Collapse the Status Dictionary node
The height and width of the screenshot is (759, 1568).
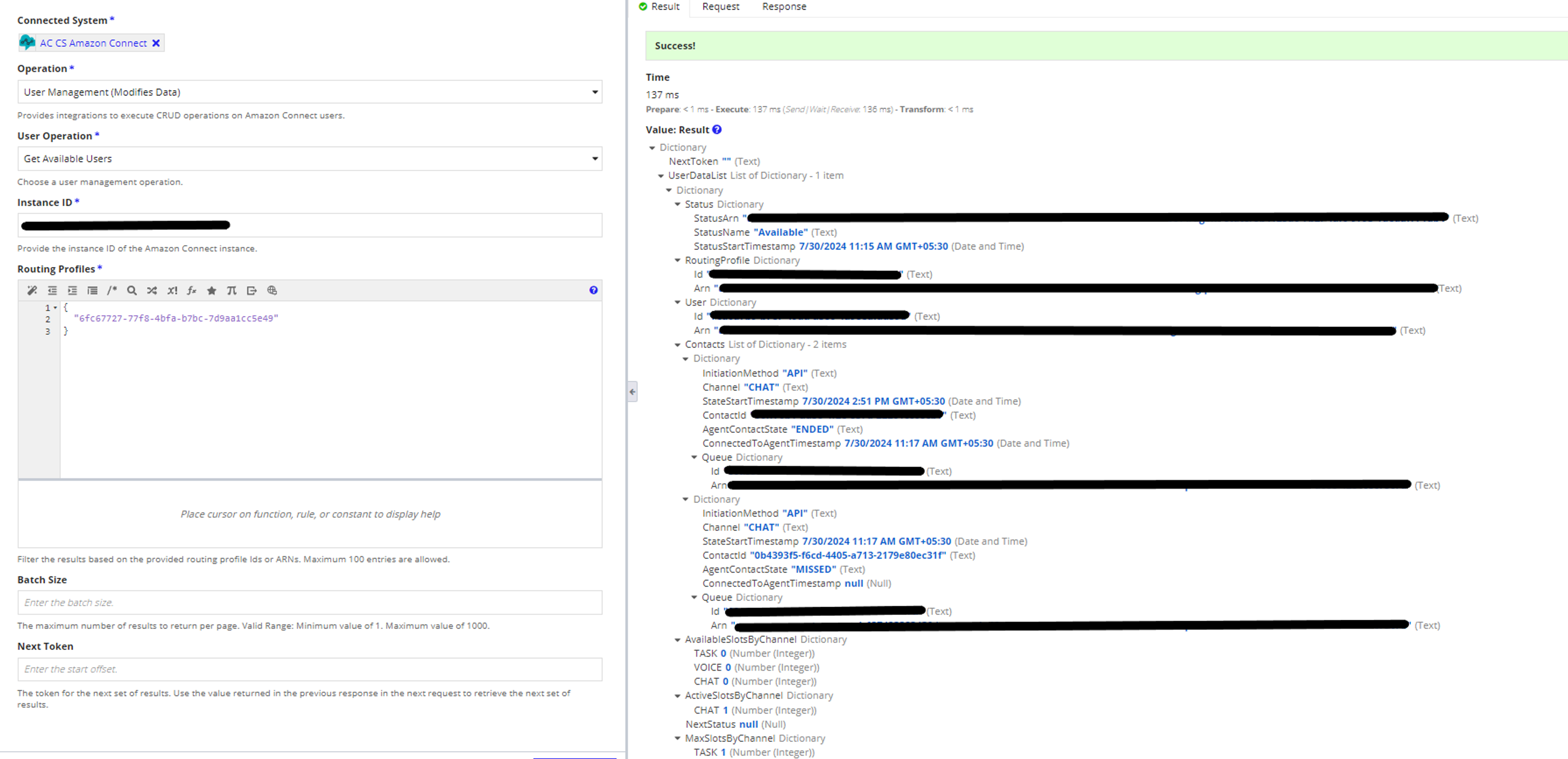pyautogui.click(x=677, y=205)
